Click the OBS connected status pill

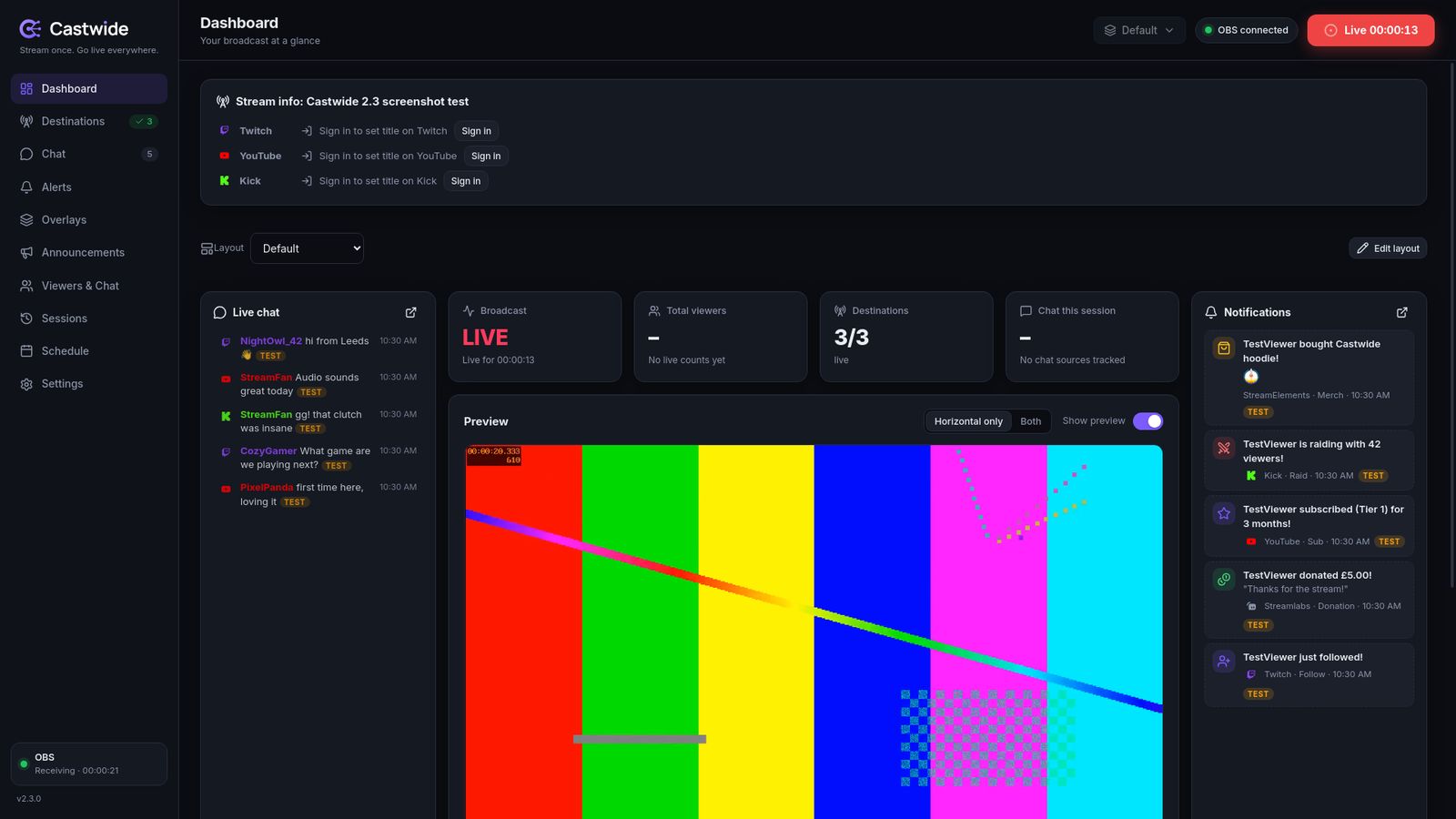1247,30
